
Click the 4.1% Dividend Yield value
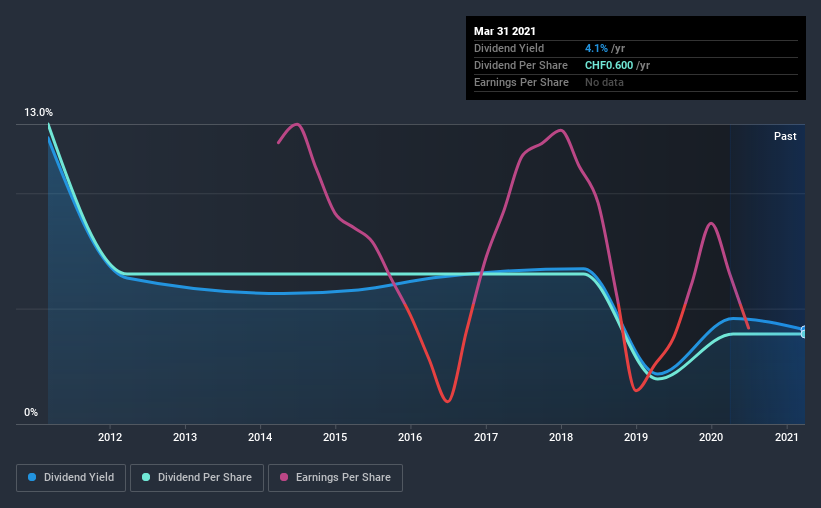coord(596,48)
